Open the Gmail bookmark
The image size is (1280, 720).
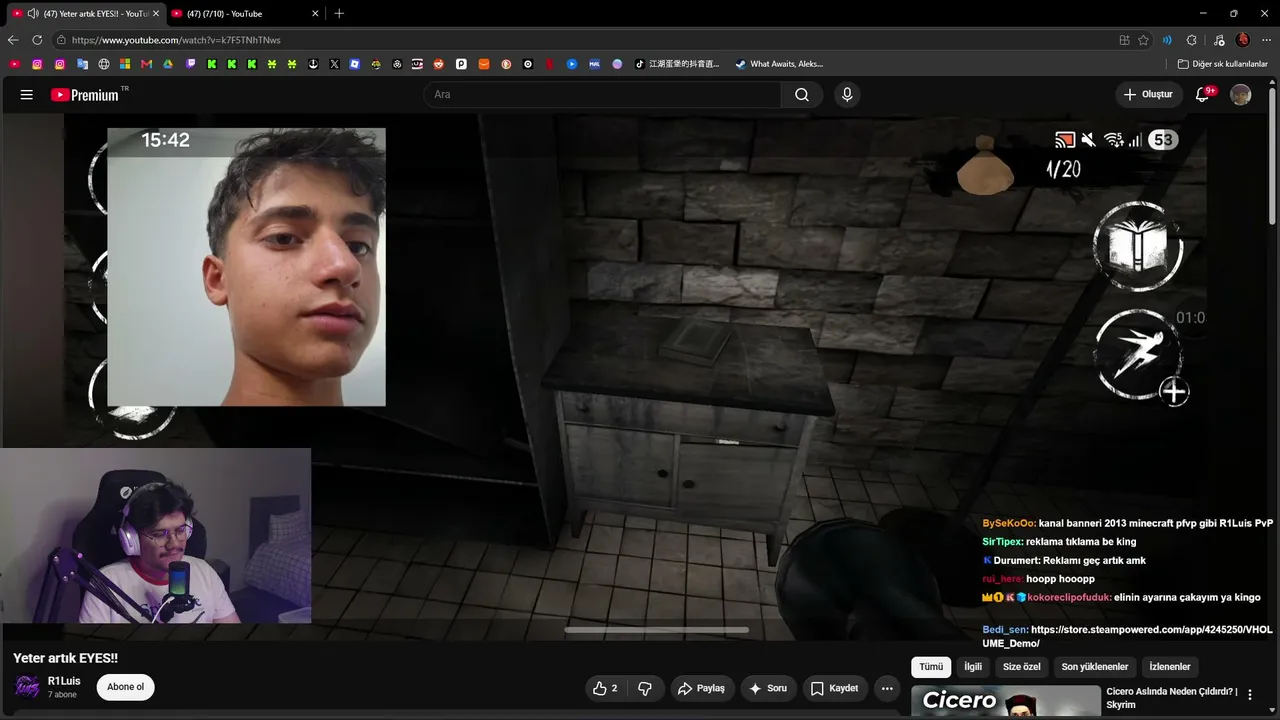147,64
